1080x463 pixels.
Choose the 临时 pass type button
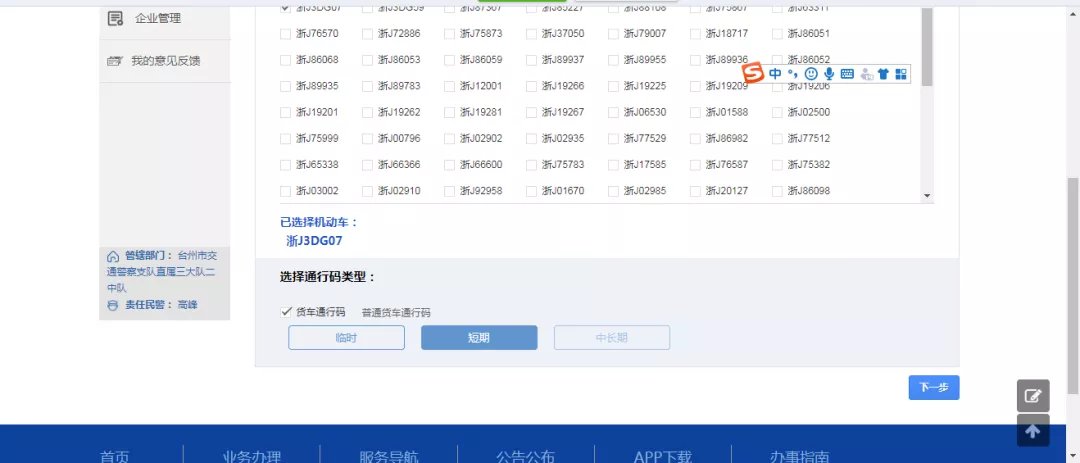(x=346, y=338)
